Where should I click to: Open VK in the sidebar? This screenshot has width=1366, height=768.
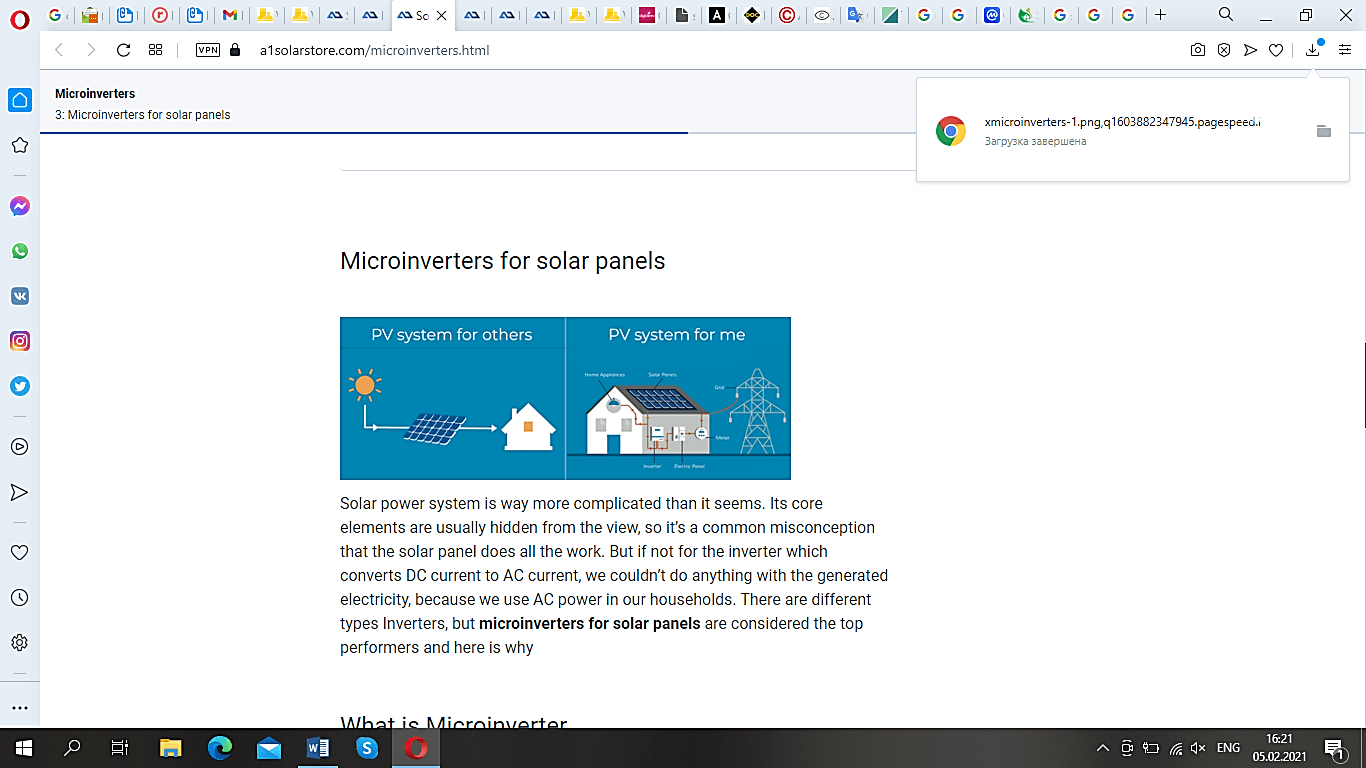coord(19,296)
